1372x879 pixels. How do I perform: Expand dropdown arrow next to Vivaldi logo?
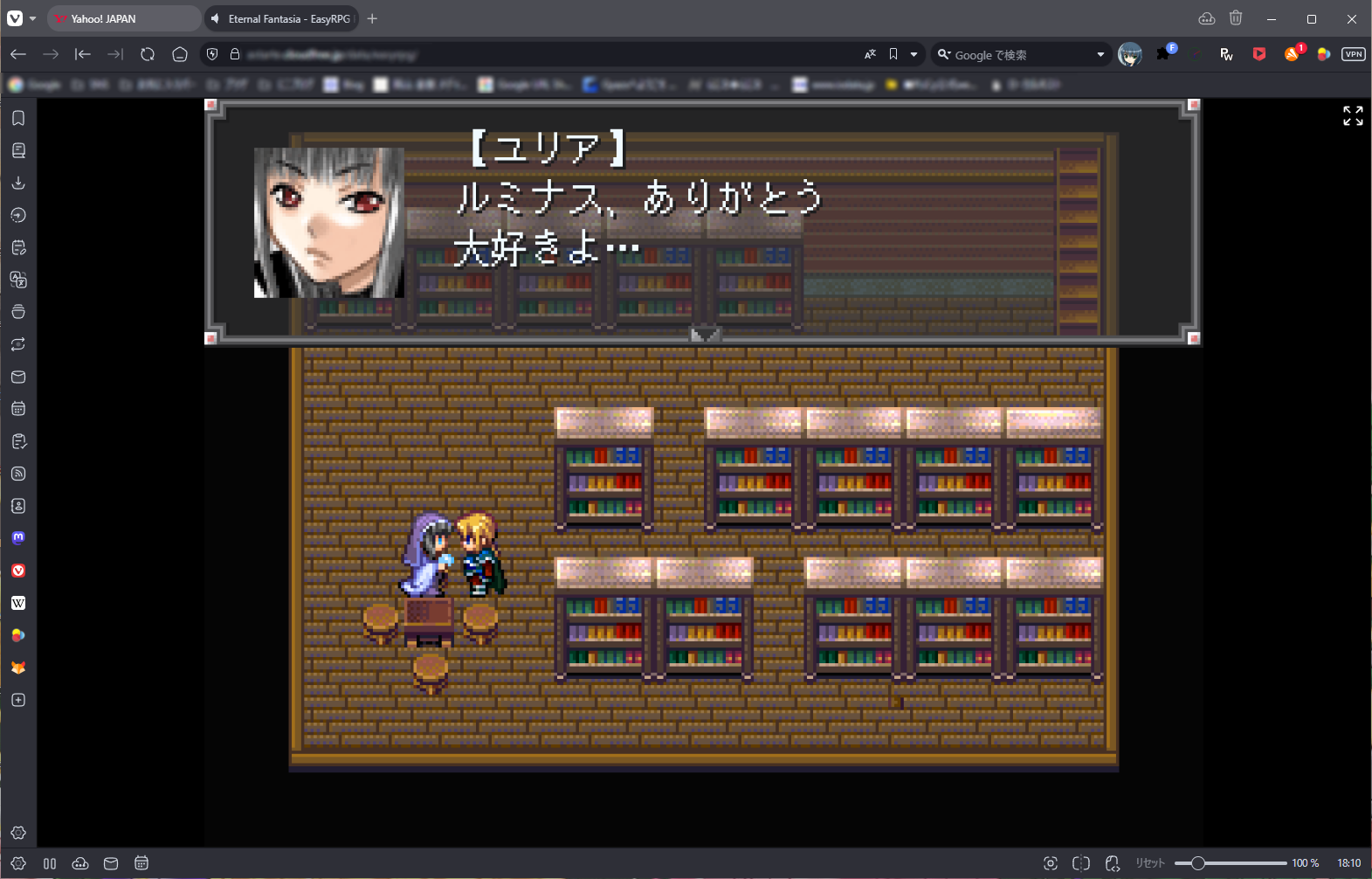pyautogui.click(x=33, y=18)
